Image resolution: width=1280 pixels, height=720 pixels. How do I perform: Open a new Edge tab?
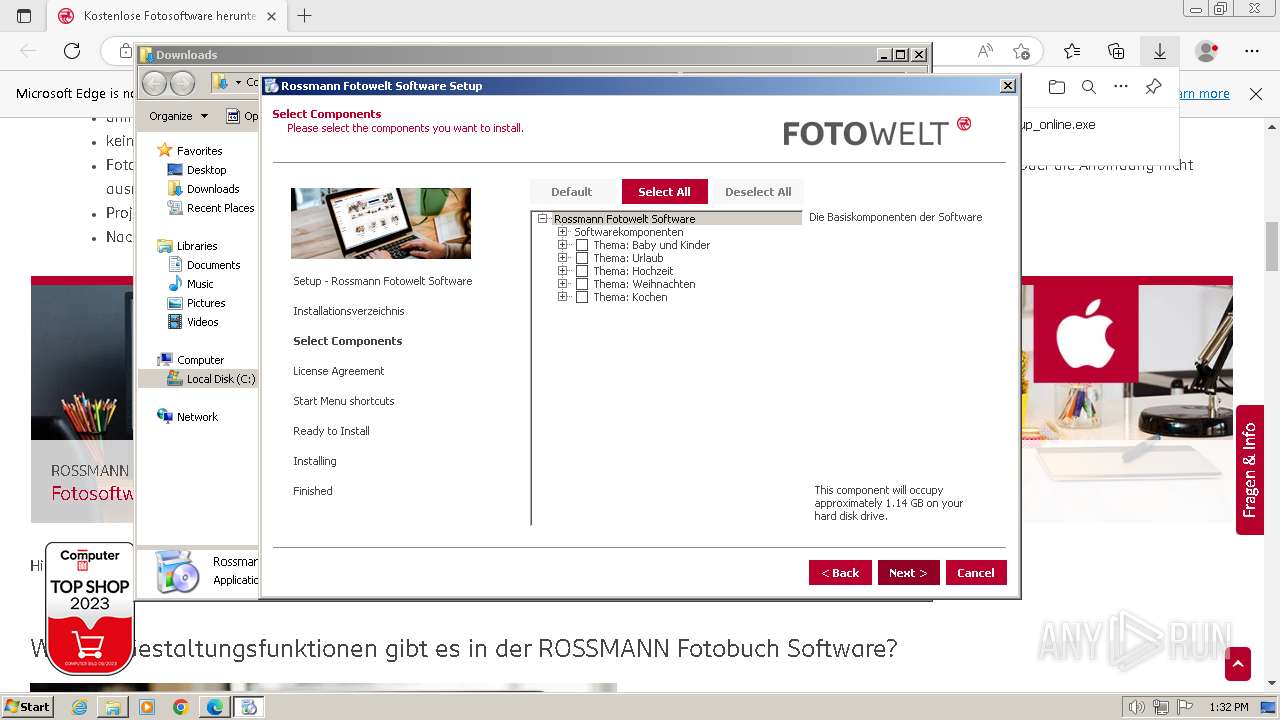pyautogui.click(x=305, y=16)
